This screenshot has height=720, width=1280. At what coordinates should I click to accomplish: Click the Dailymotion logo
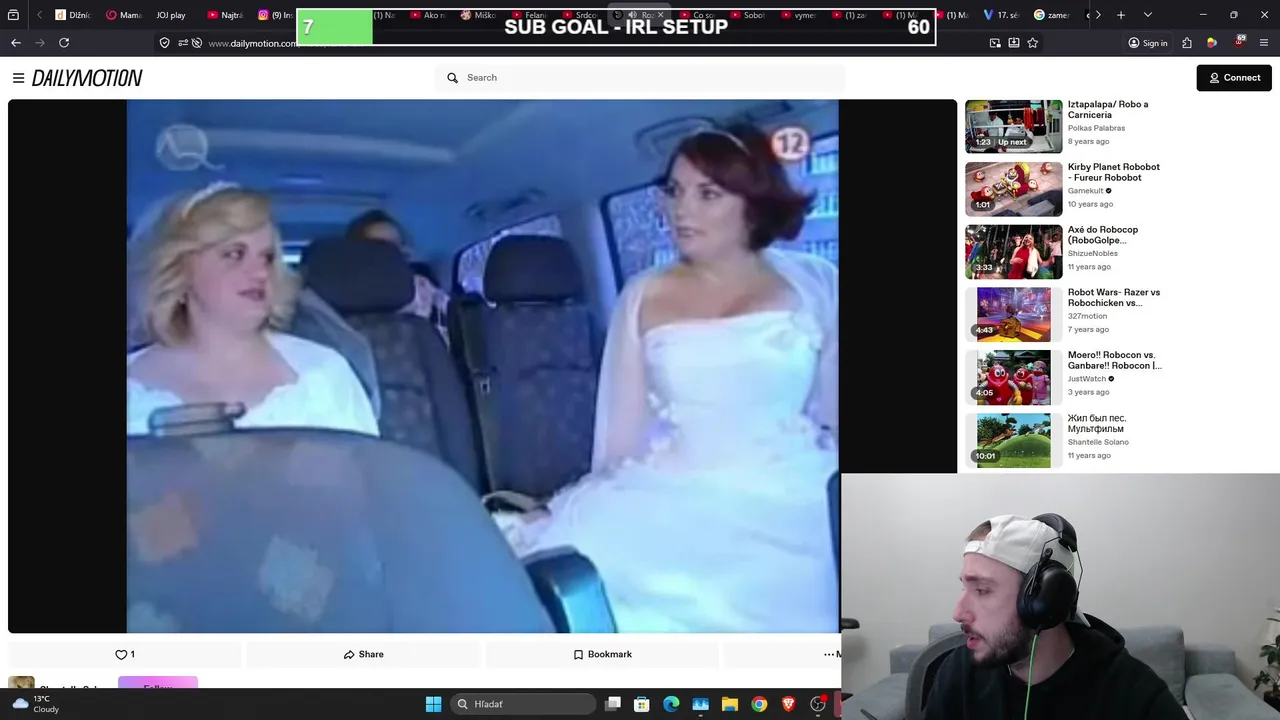[x=87, y=78]
